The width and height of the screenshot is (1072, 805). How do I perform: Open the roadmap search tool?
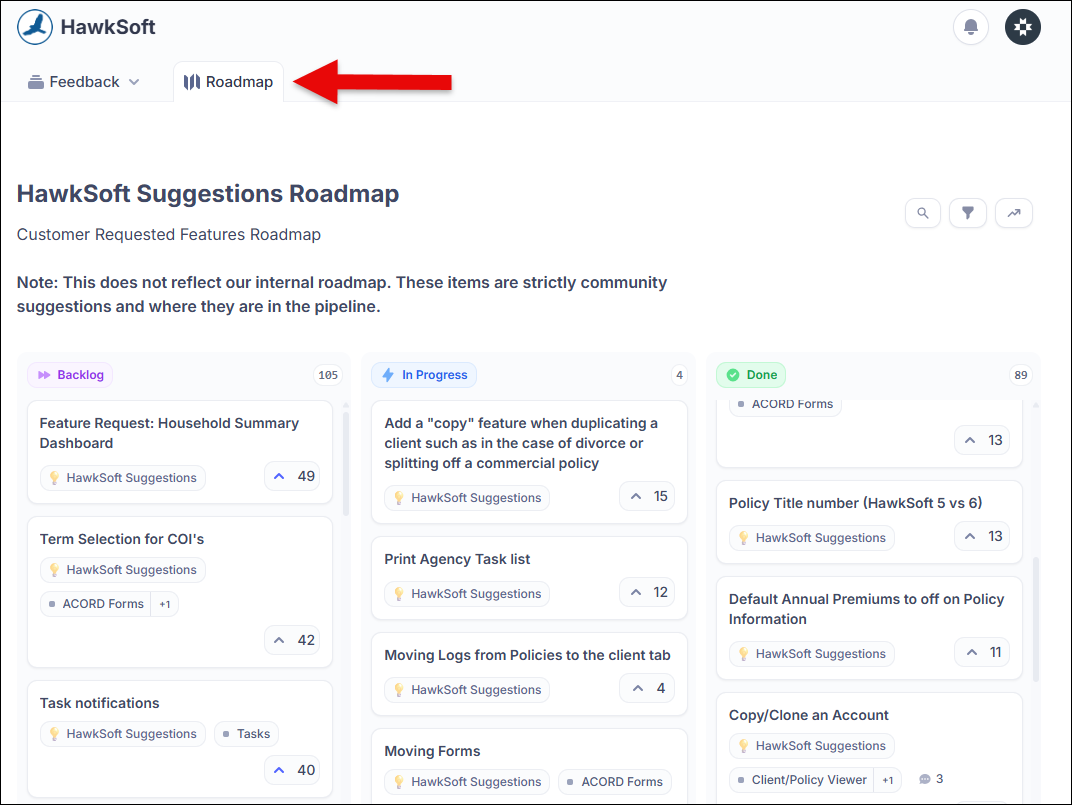point(922,213)
